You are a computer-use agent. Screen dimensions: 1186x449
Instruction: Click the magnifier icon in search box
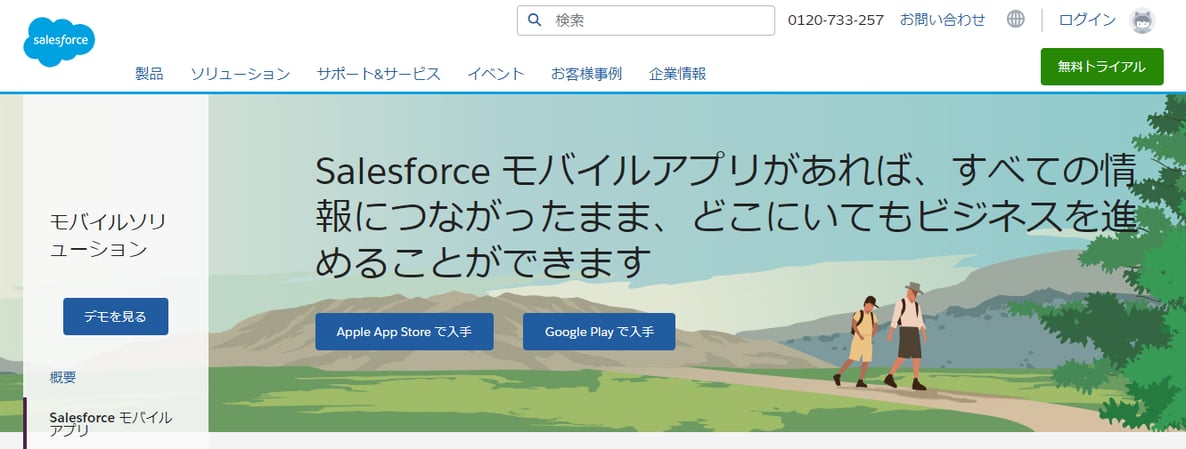pyautogui.click(x=535, y=20)
